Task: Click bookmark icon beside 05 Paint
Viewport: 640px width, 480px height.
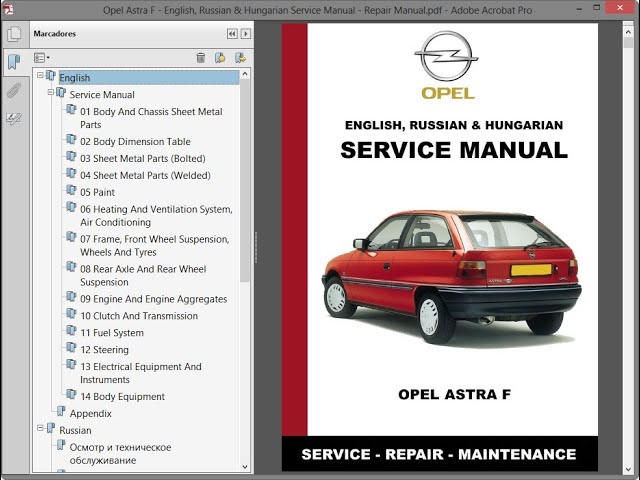Action: [x=71, y=190]
